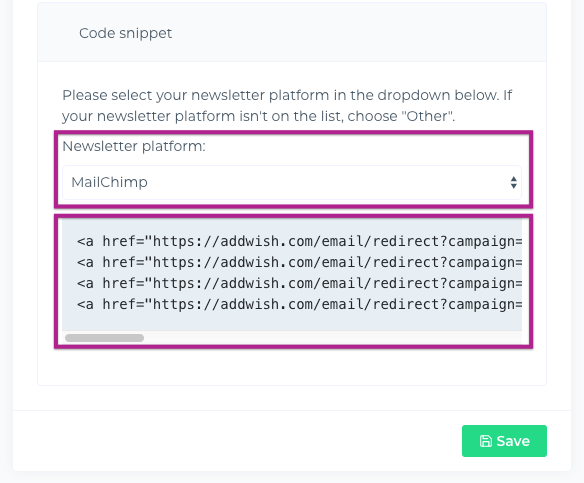This screenshot has width=584, height=483.
Task: Click the floppy disk icon in Save
Action: click(486, 441)
